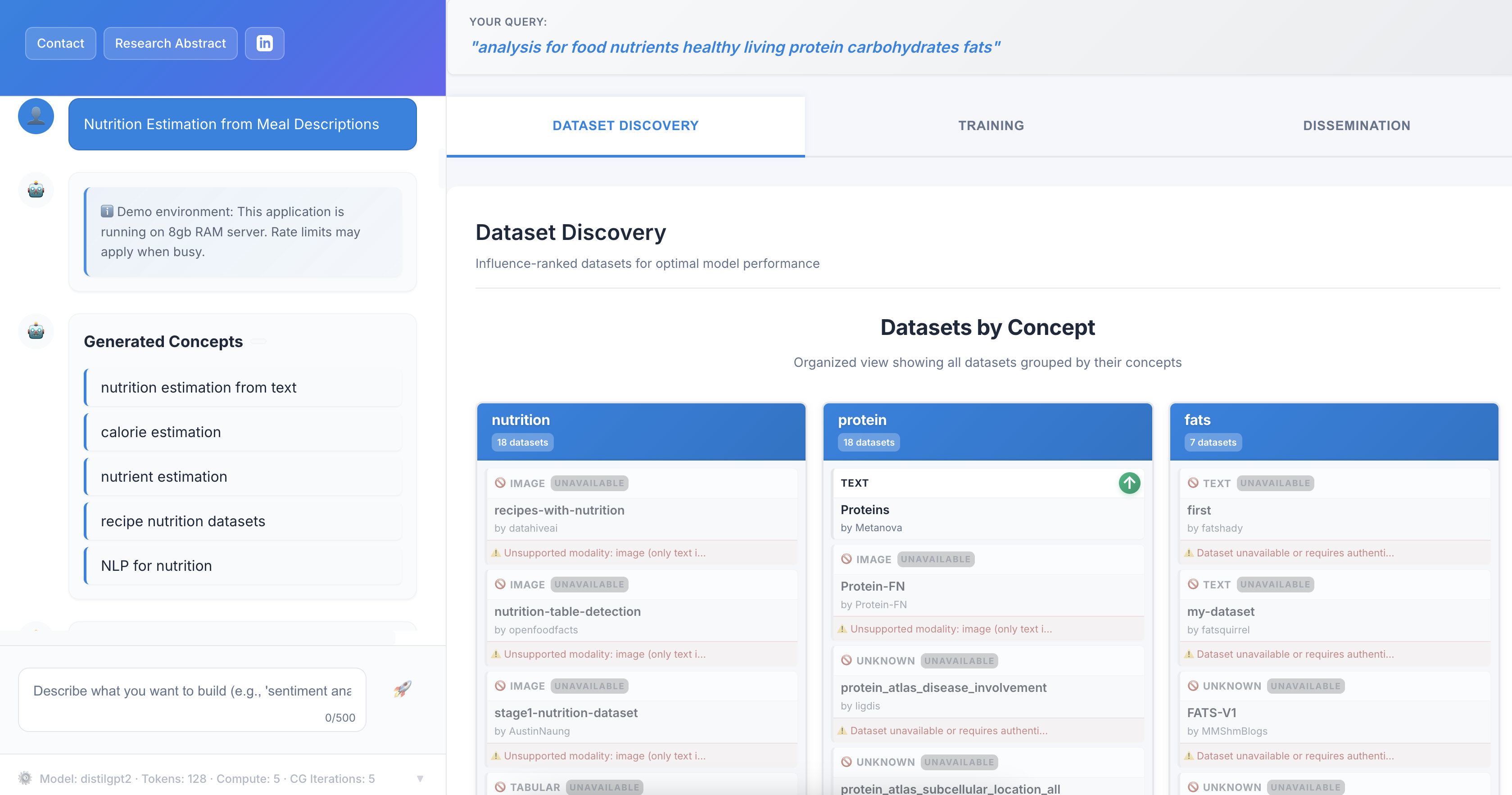Screen dimensions: 1512x795
Task: Click the '18 datasets' badge under nutrition
Action: click(x=522, y=443)
